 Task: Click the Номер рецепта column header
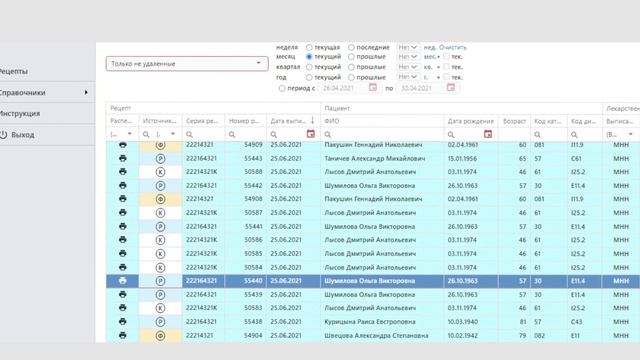point(244,121)
